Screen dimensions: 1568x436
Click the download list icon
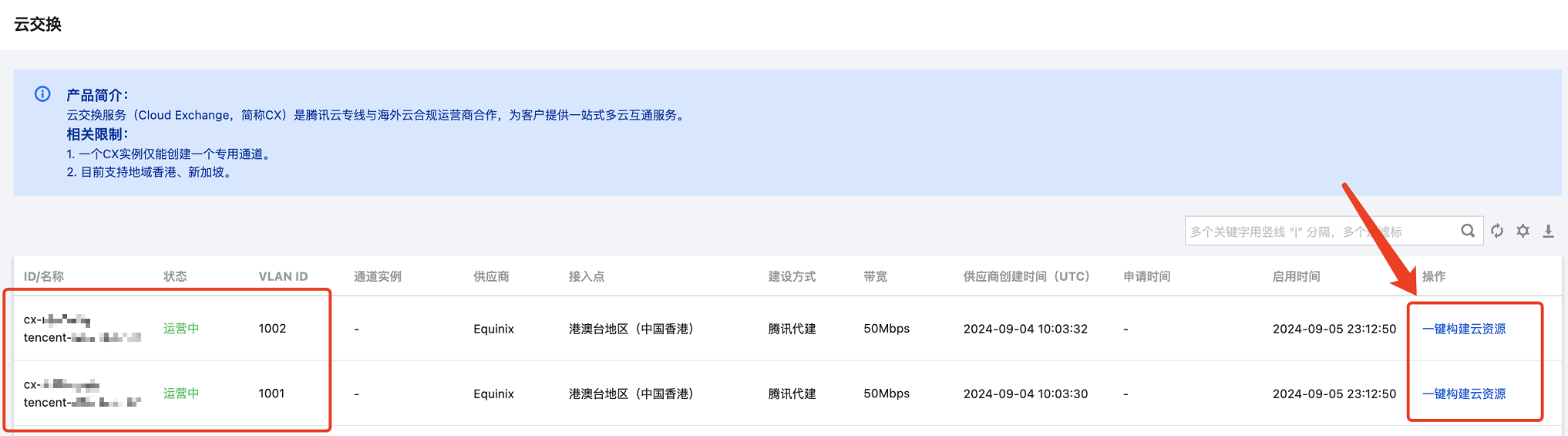1548,231
